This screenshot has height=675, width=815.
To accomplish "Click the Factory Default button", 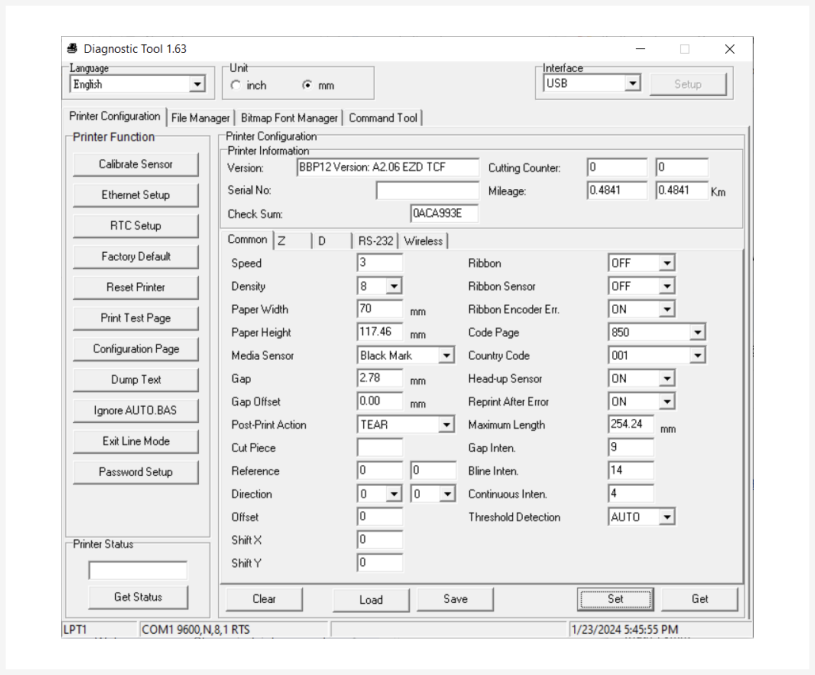I will (136, 257).
